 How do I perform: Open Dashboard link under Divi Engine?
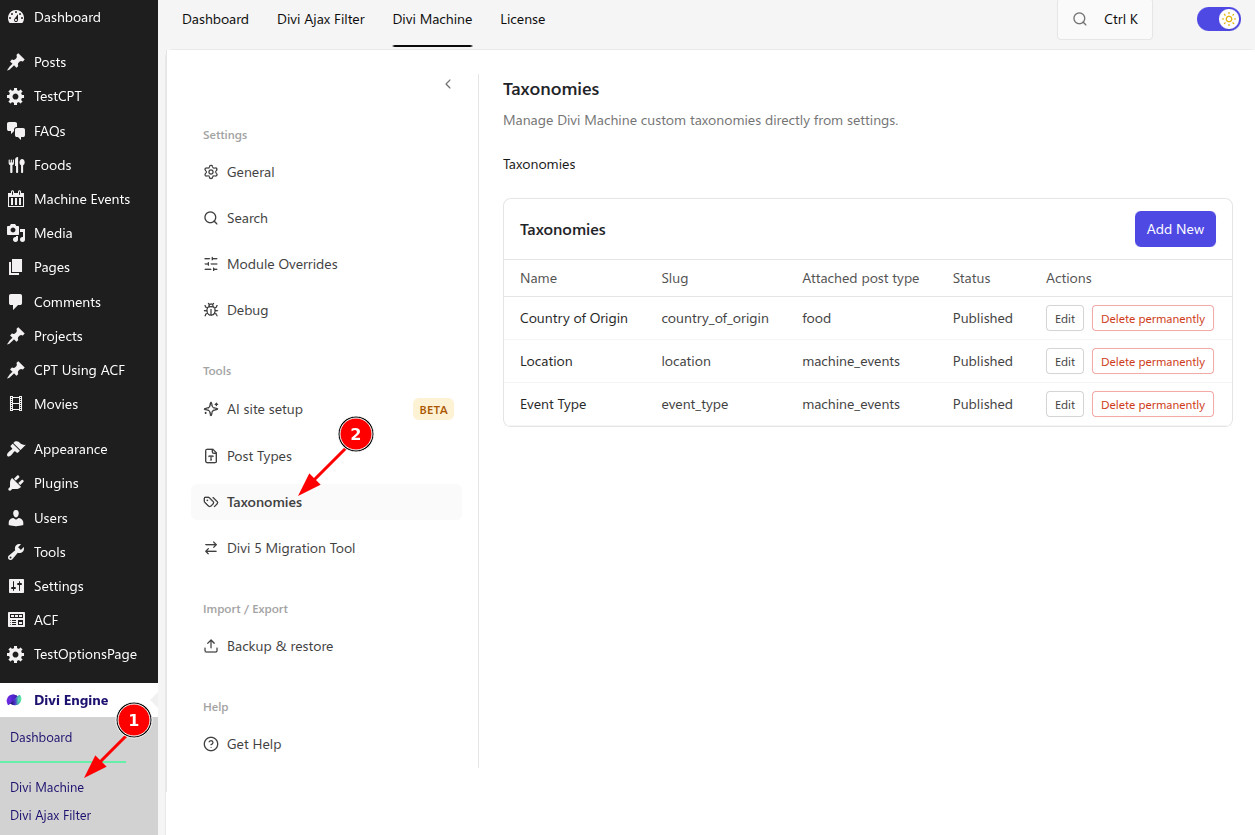click(41, 737)
